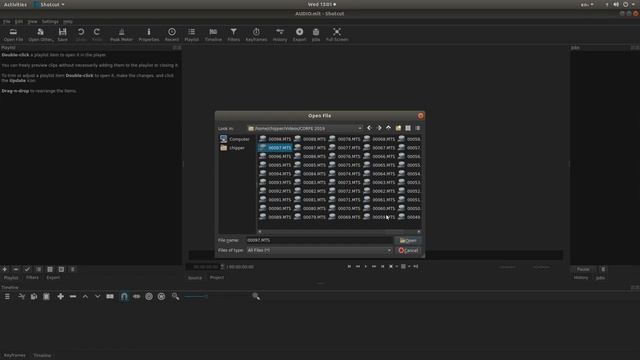Click the timeline Overwrite down-arrow icon
Screen dimensions: 640x360
point(97,296)
